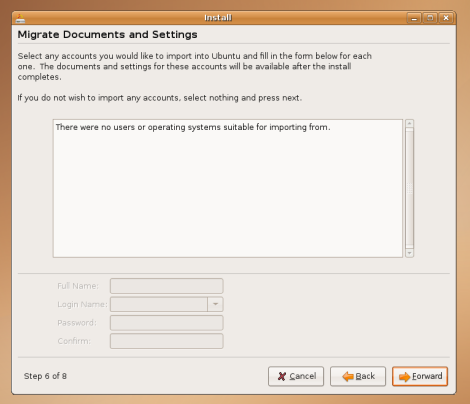Click the 'Full Name:' label
The width and height of the screenshot is (470, 404).
coord(78,286)
